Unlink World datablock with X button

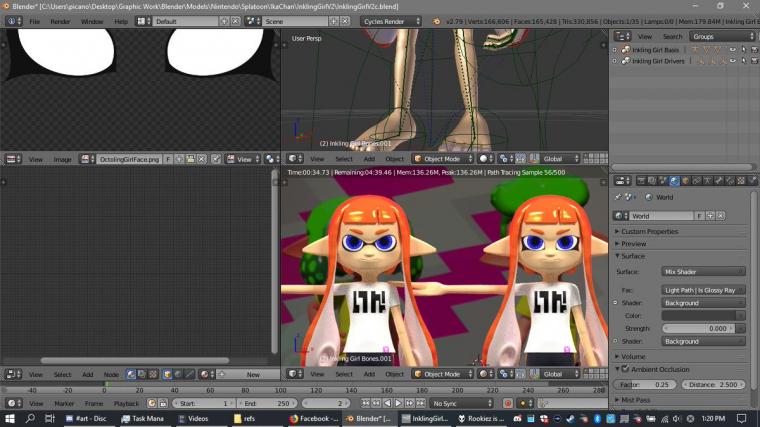[x=721, y=216]
